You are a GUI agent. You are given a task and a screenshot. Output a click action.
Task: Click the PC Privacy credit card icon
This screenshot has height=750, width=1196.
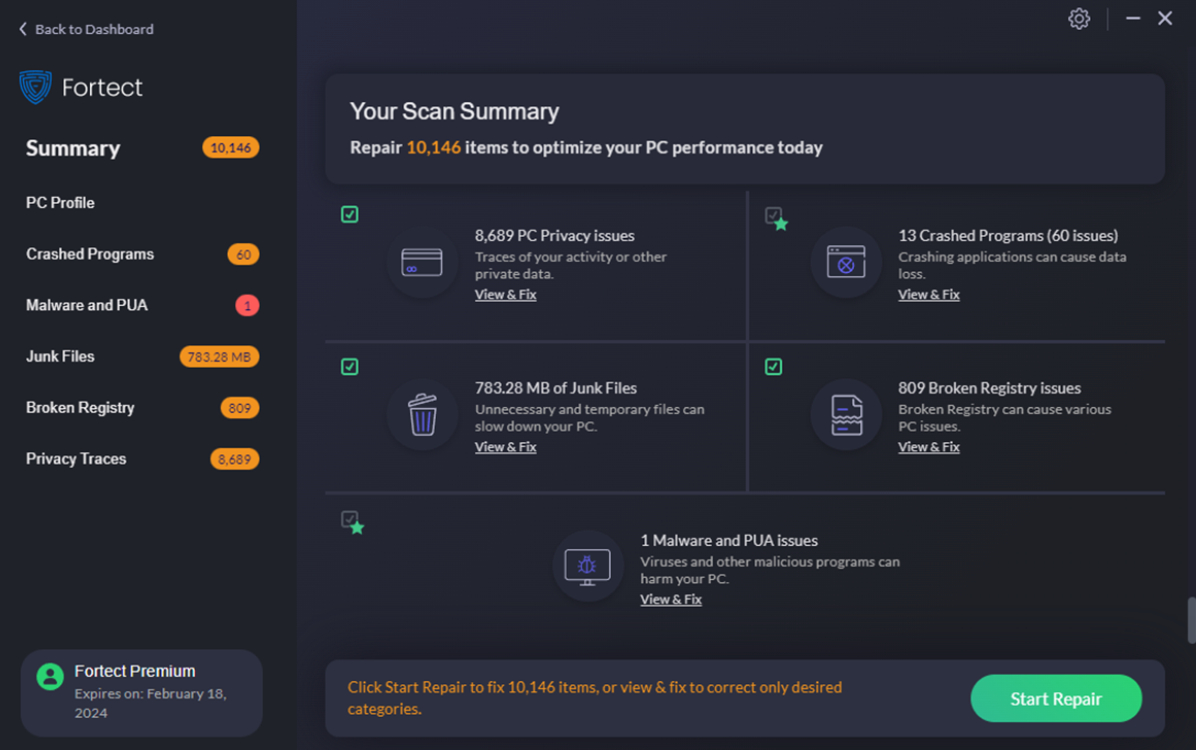(422, 263)
